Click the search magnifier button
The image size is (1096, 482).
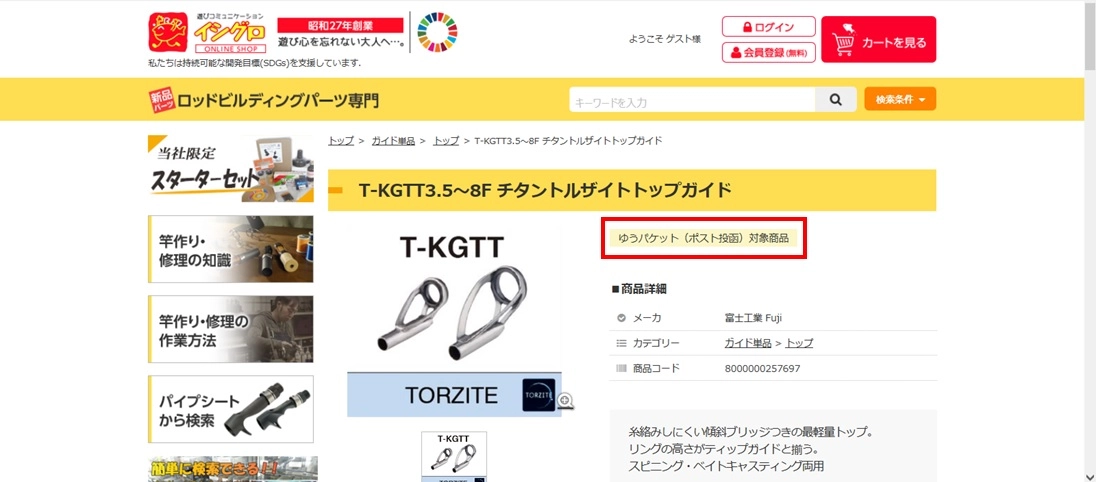pos(835,99)
